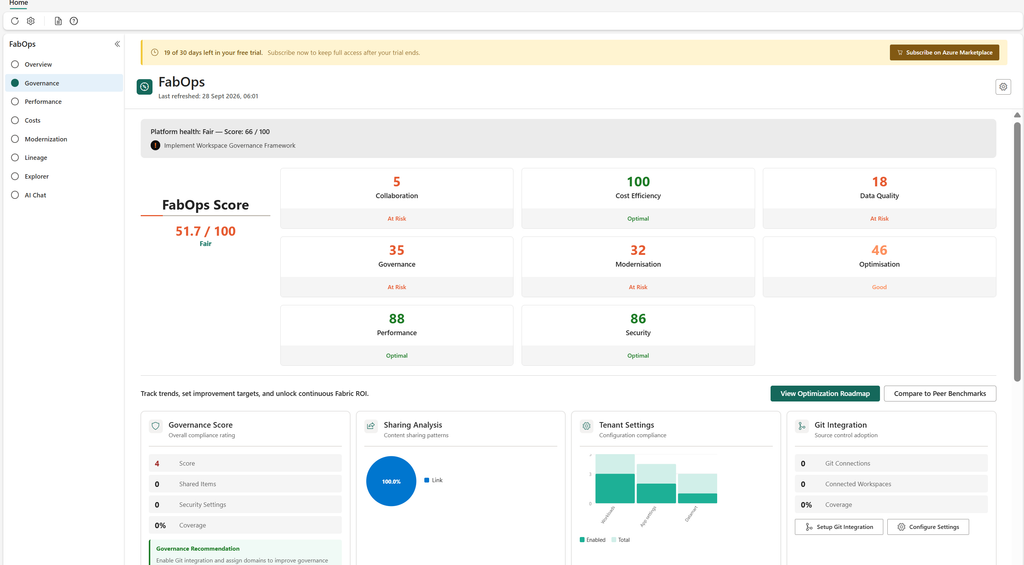Open the settings gear in top toolbar

[x=31, y=21]
